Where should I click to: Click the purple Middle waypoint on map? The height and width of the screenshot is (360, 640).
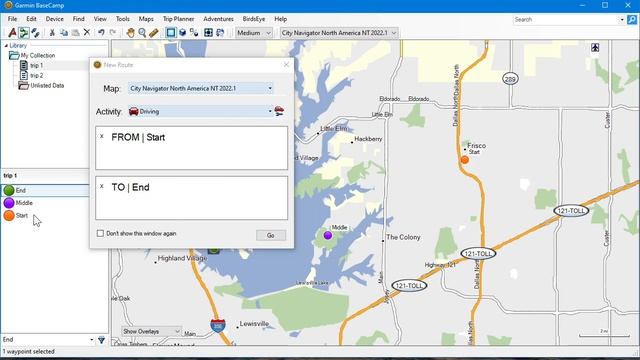coord(327,235)
